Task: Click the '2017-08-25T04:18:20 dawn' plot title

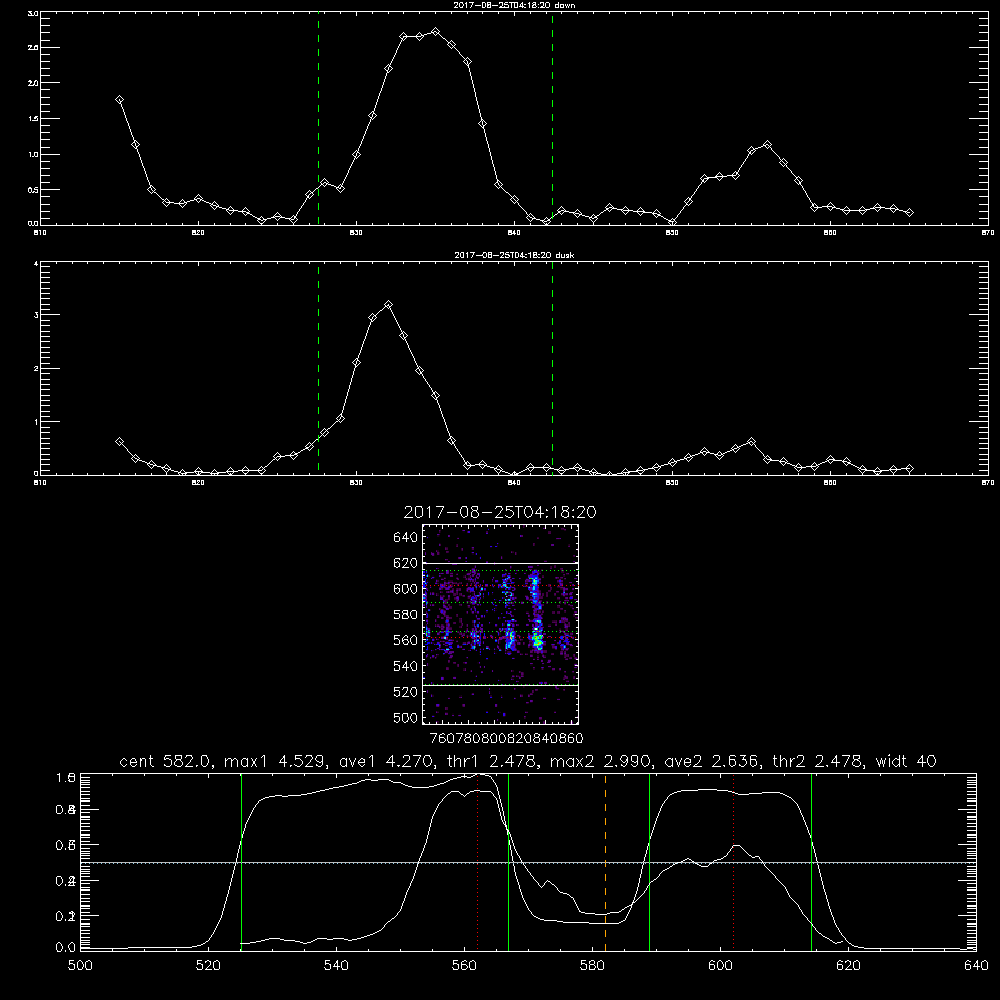Action: [514, 5]
